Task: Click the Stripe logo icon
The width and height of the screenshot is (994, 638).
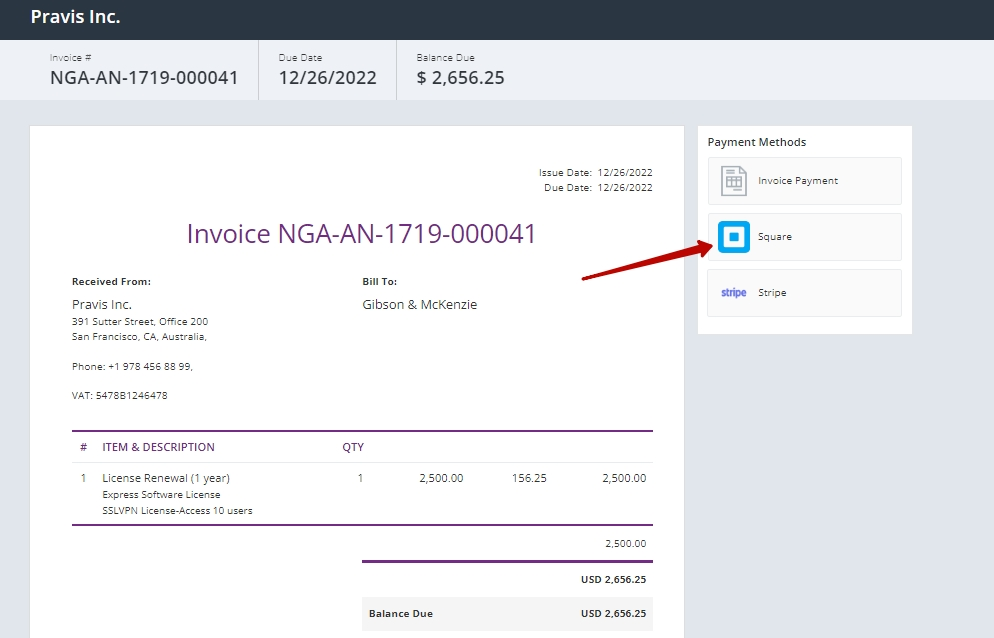Action: [734, 293]
